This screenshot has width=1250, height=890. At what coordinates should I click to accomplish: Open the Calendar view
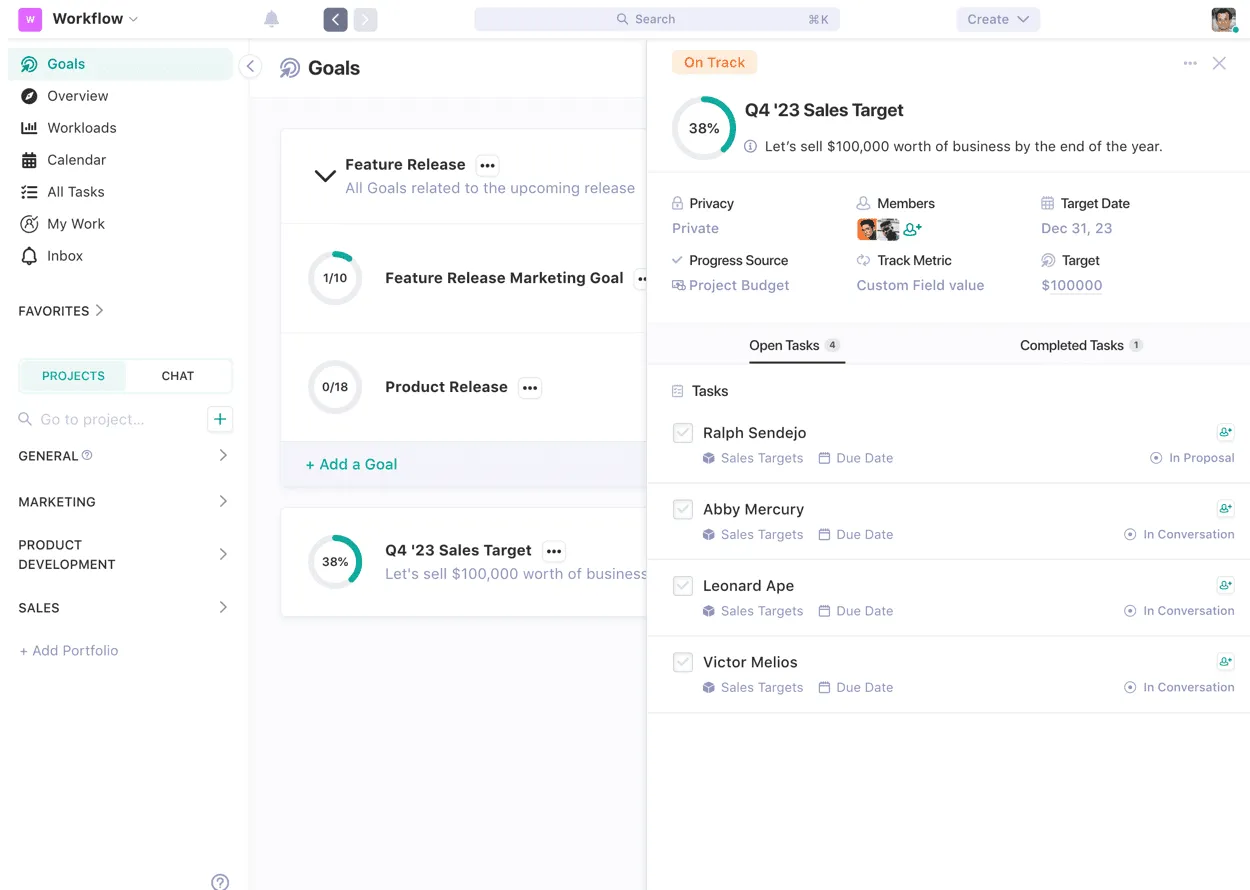pyautogui.click(x=75, y=160)
